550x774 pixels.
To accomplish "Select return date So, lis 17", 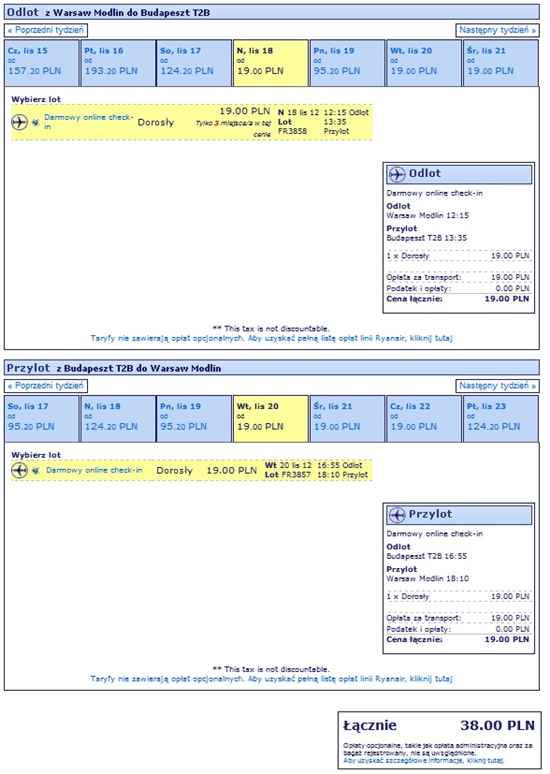I will tap(41, 419).
